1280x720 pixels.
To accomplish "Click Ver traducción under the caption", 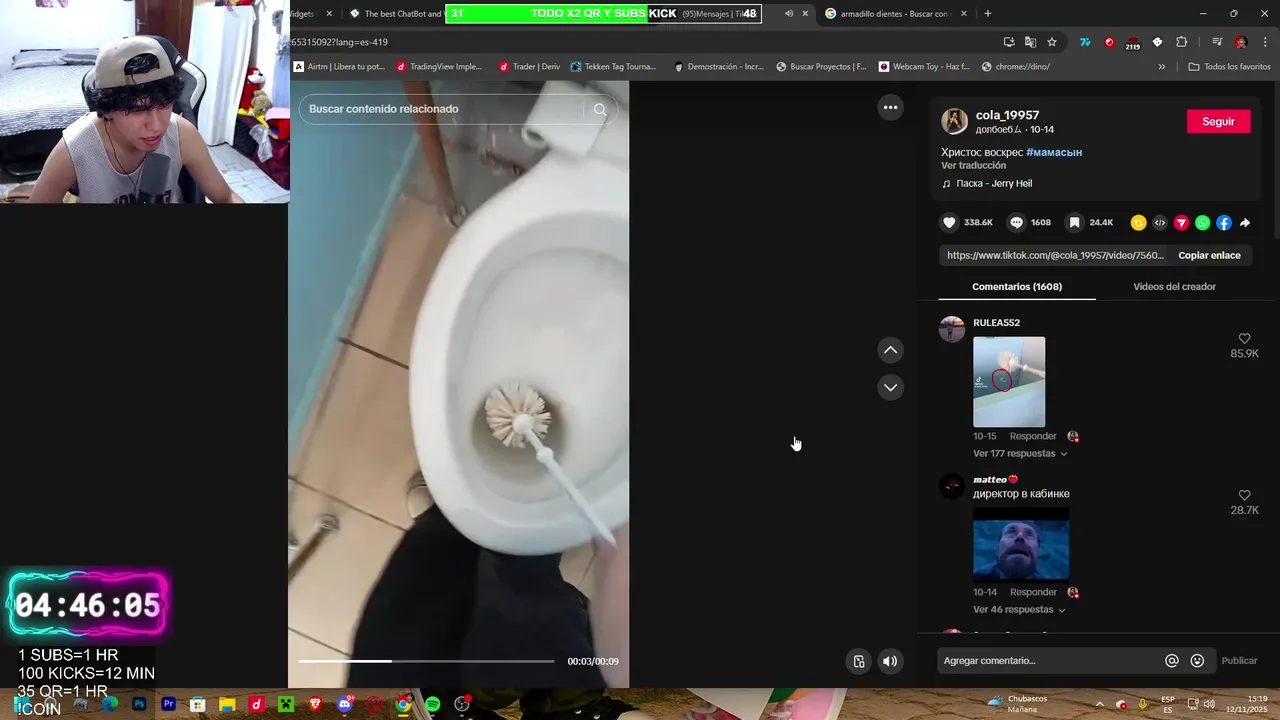I will [973, 165].
